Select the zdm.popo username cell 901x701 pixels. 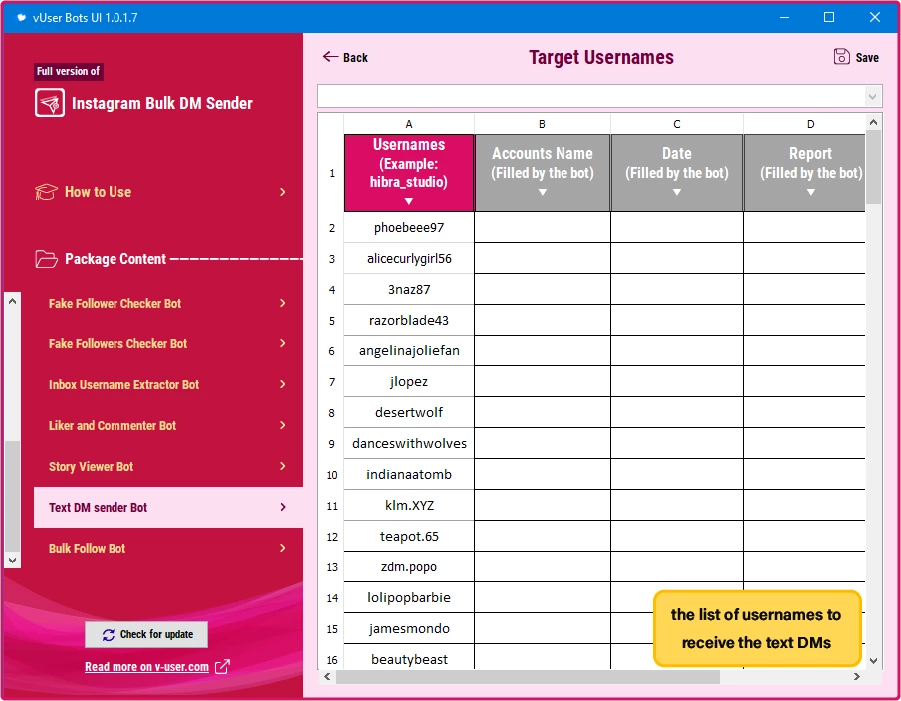[409, 567]
